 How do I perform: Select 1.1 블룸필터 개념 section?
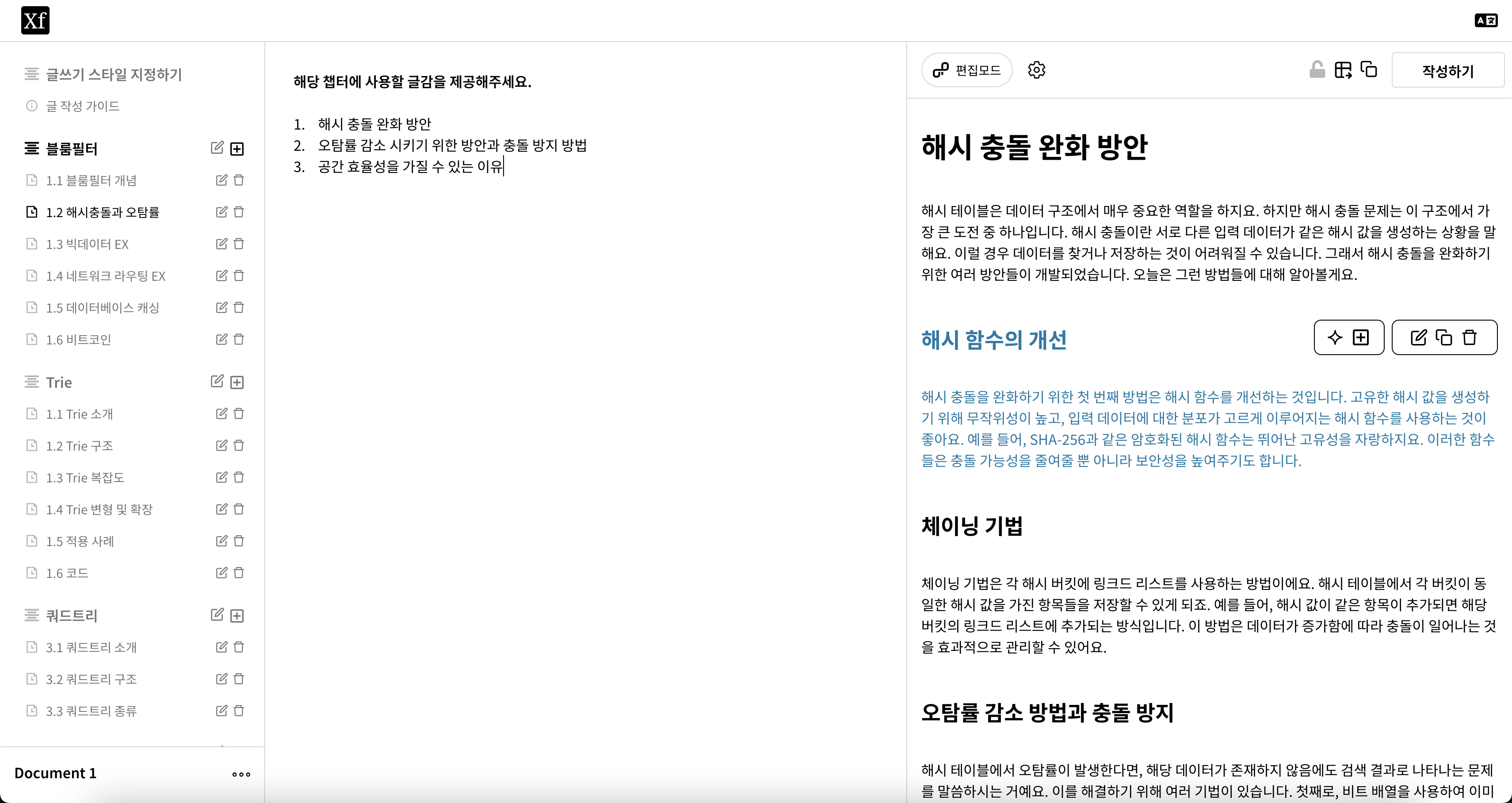pyautogui.click(x=92, y=180)
